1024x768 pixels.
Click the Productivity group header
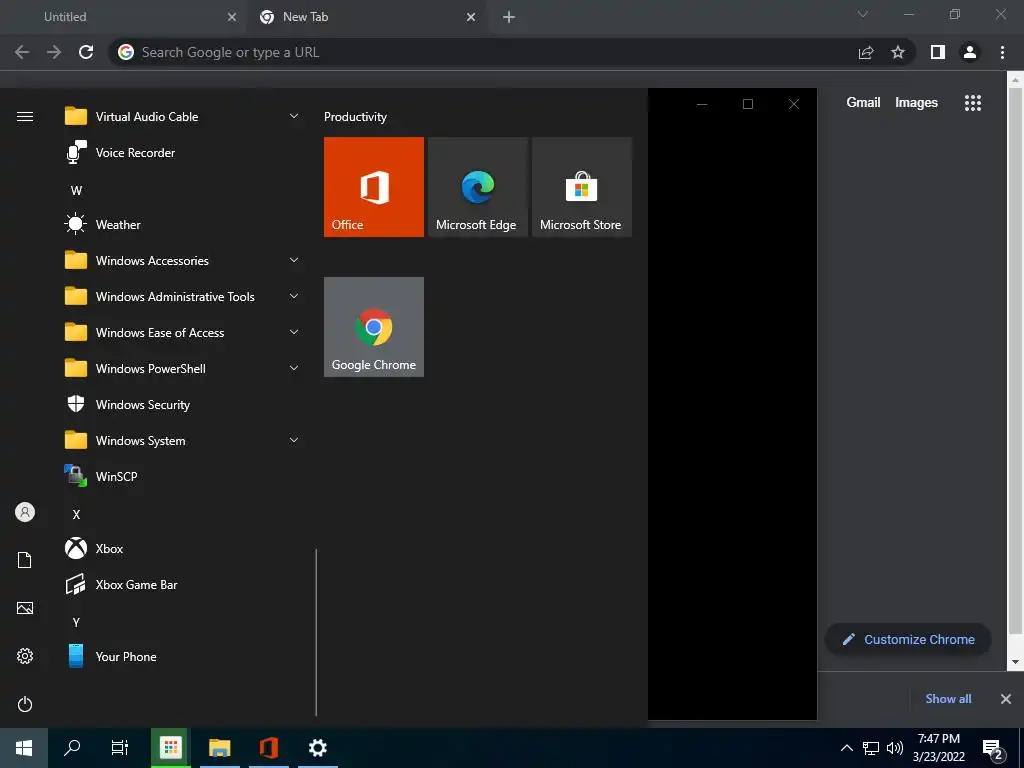click(355, 117)
